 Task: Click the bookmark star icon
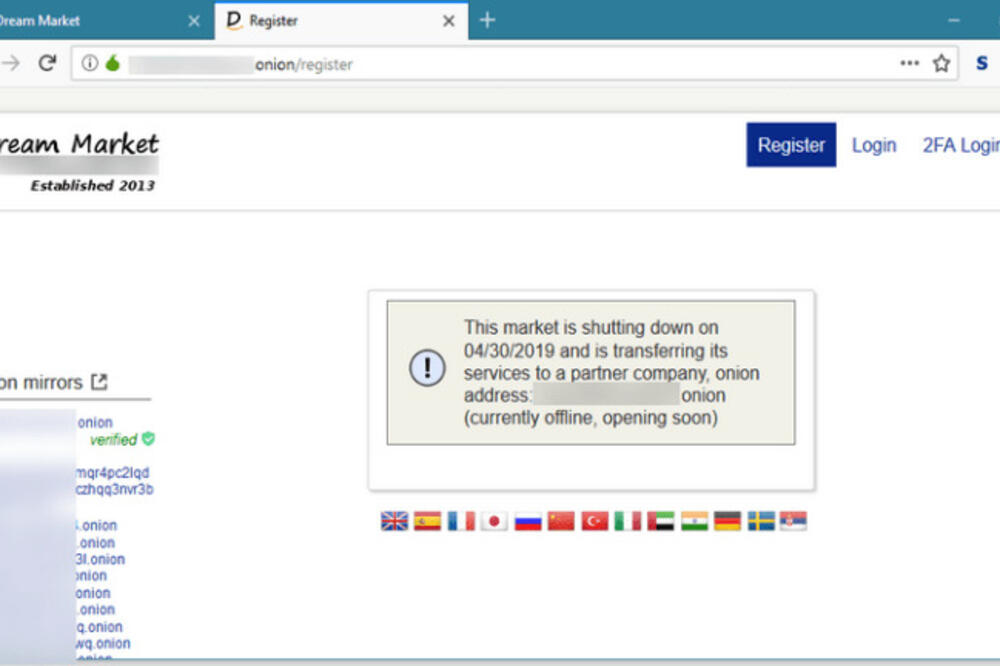(941, 64)
